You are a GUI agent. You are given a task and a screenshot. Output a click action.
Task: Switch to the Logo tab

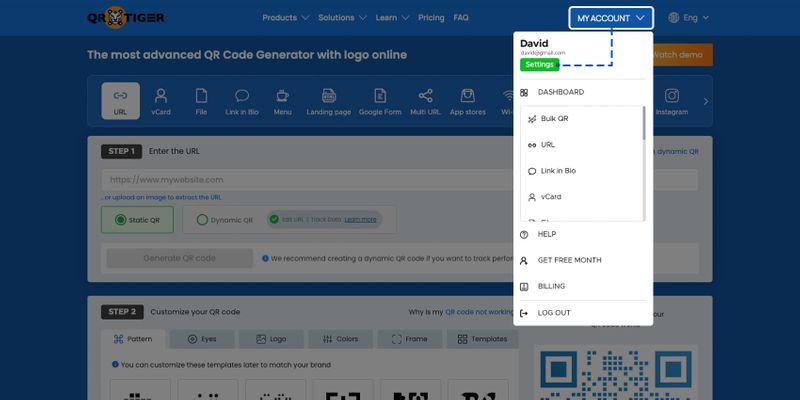pos(271,339)
